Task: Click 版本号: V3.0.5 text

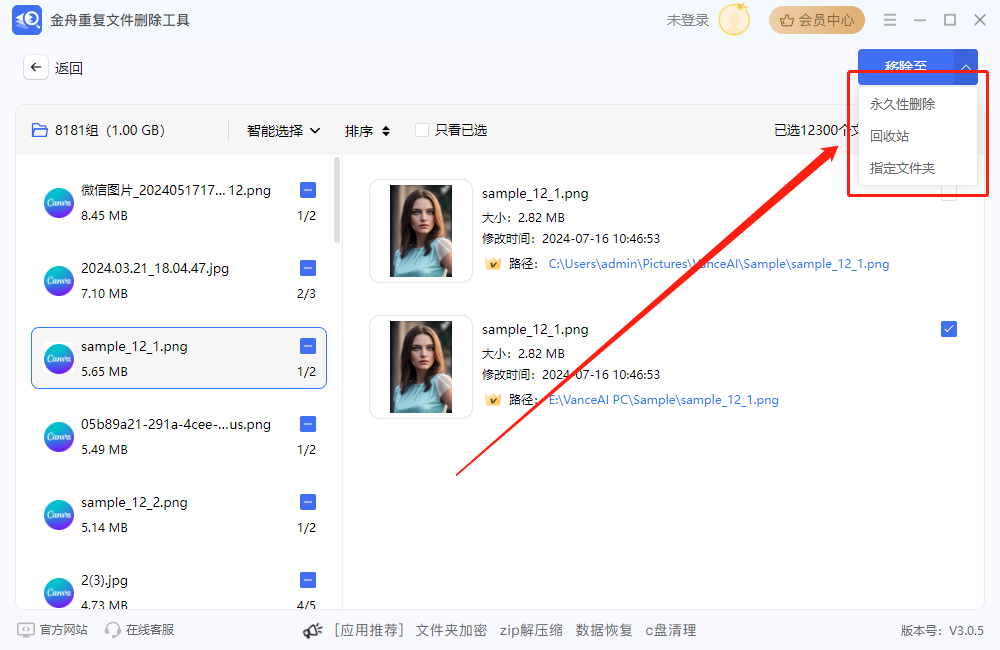Action: 942,631
